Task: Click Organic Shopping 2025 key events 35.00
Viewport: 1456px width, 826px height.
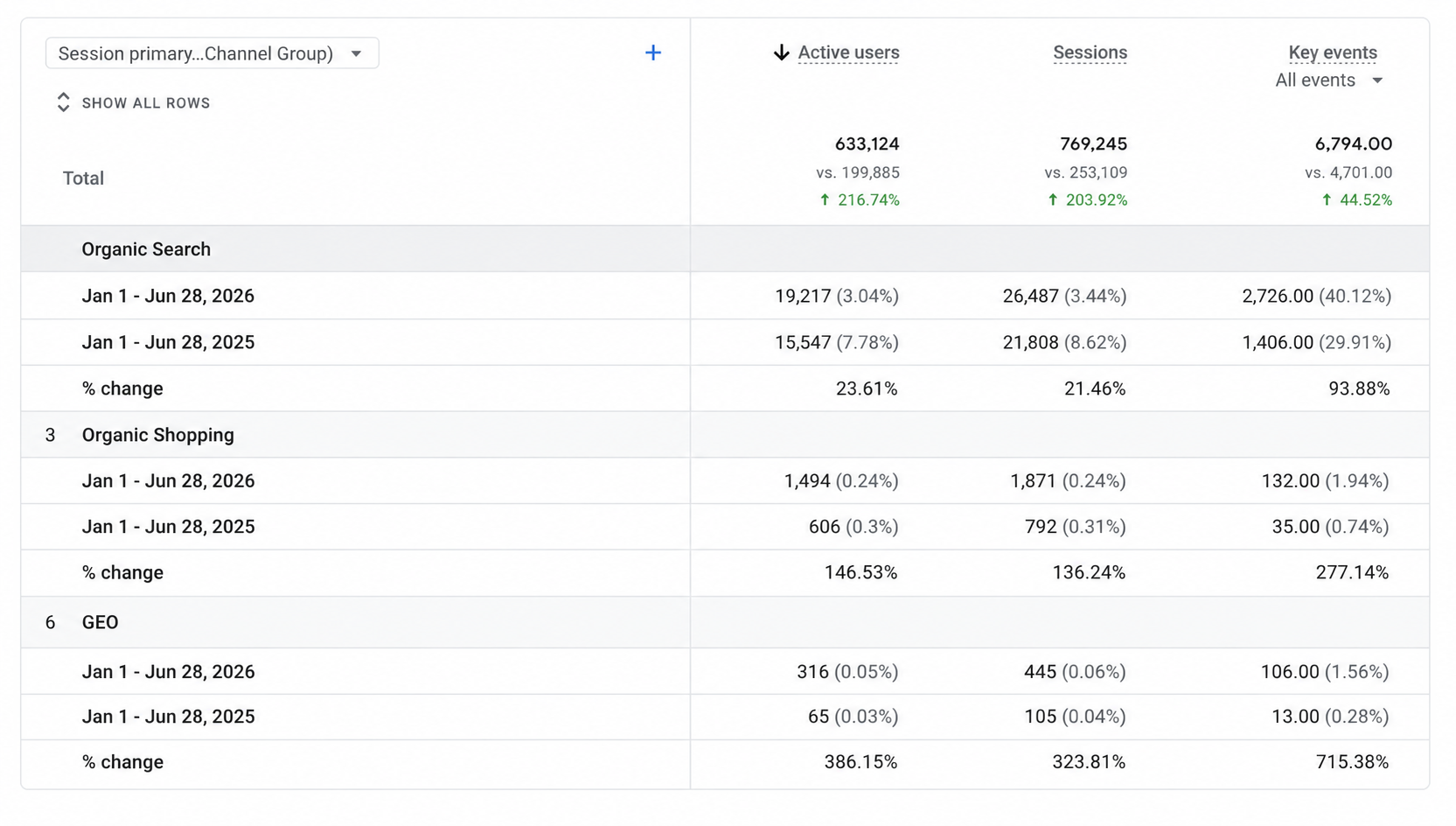Action: (1295, 527)
